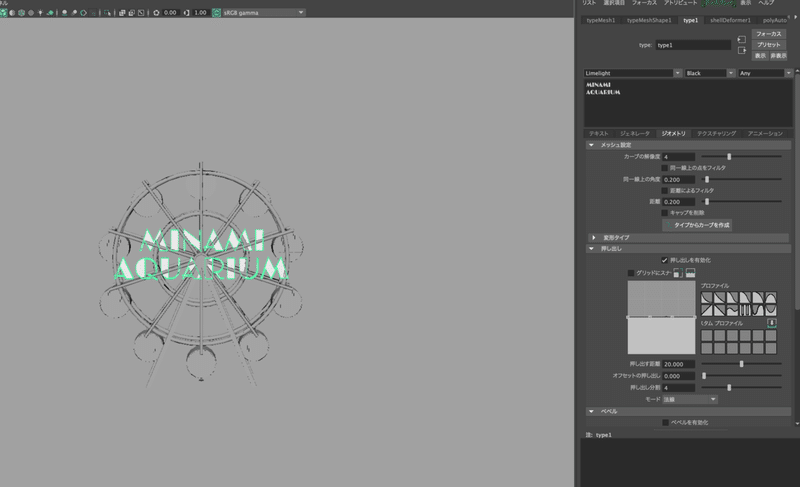
Task: Click the gamma icon beside 1.00 field
Action: [x=187, y=13]
